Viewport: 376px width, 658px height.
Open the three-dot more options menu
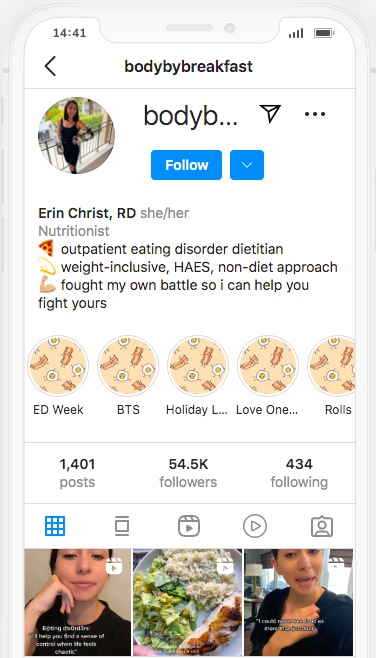click(315, 114)
